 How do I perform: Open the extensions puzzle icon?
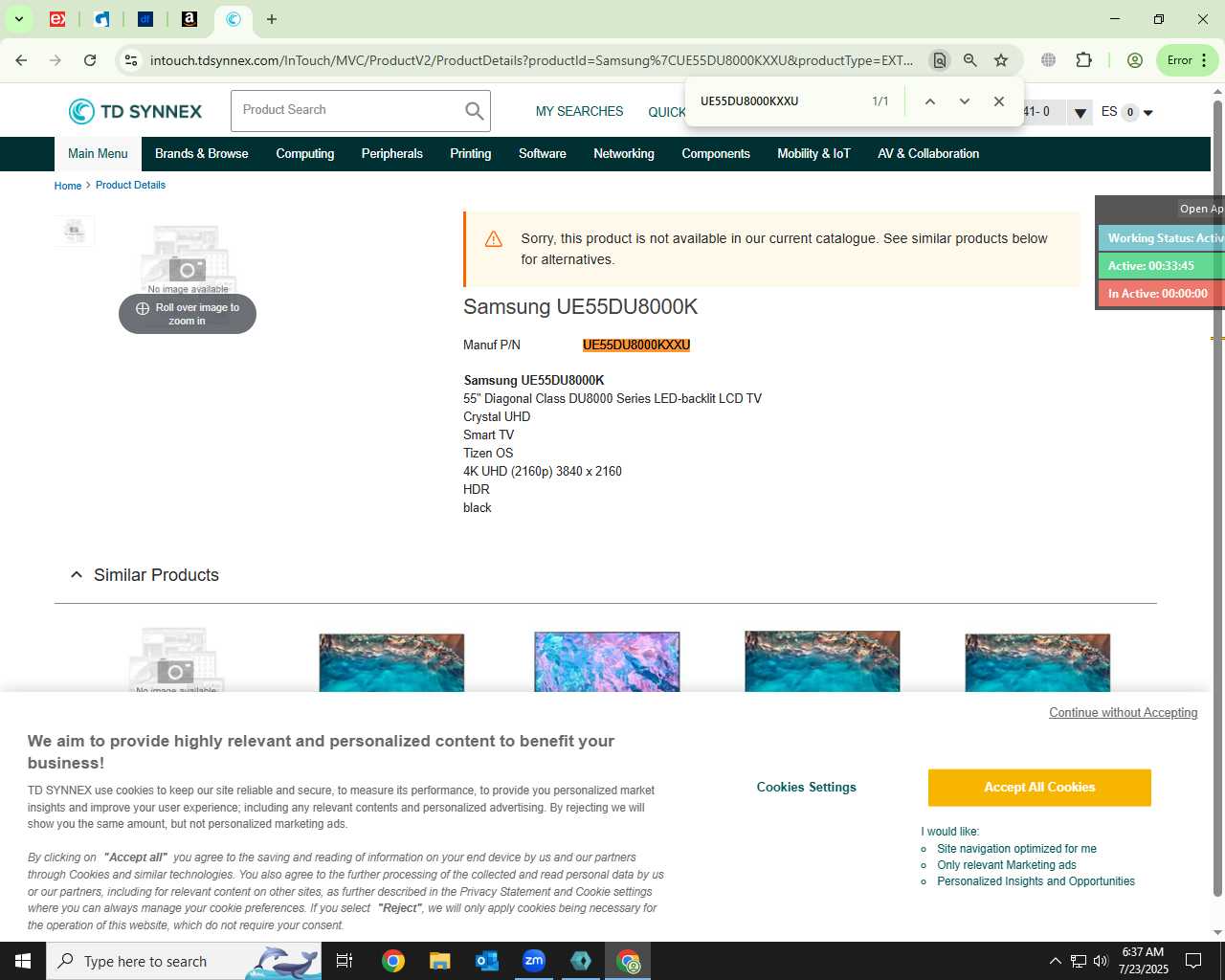pos(1083,60)
